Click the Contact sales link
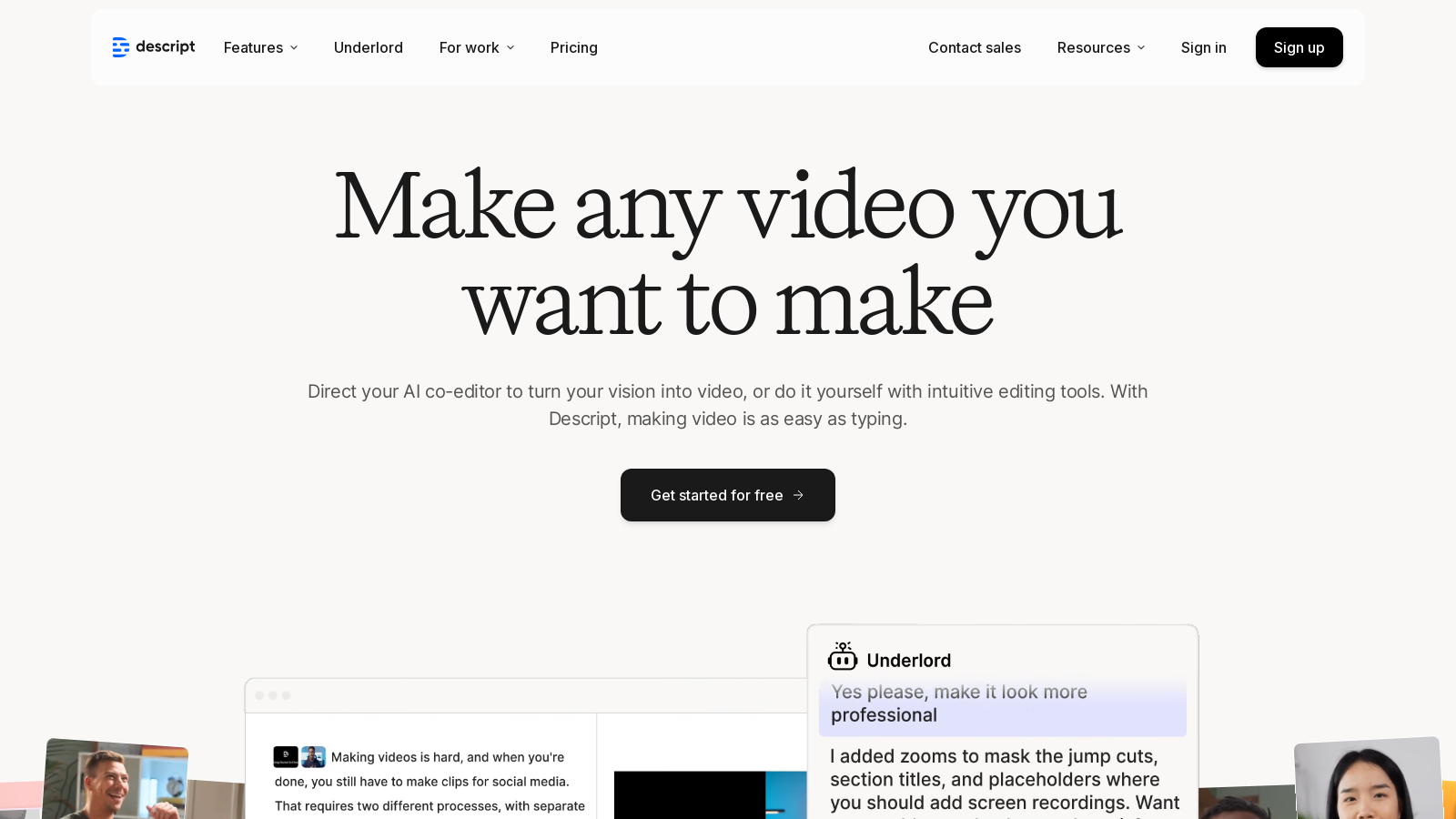Viewport: 1456px width, 819px height. 974,47
